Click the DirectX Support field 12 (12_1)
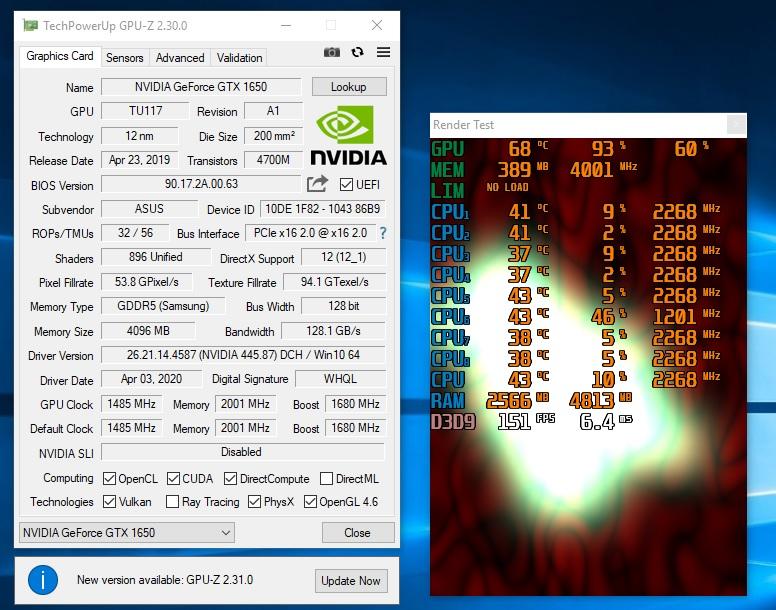The image size is (776, 610). 343,257
